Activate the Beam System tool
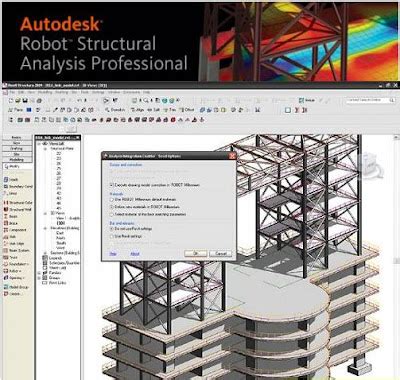 pyautogui.click(x=16, y=250)
